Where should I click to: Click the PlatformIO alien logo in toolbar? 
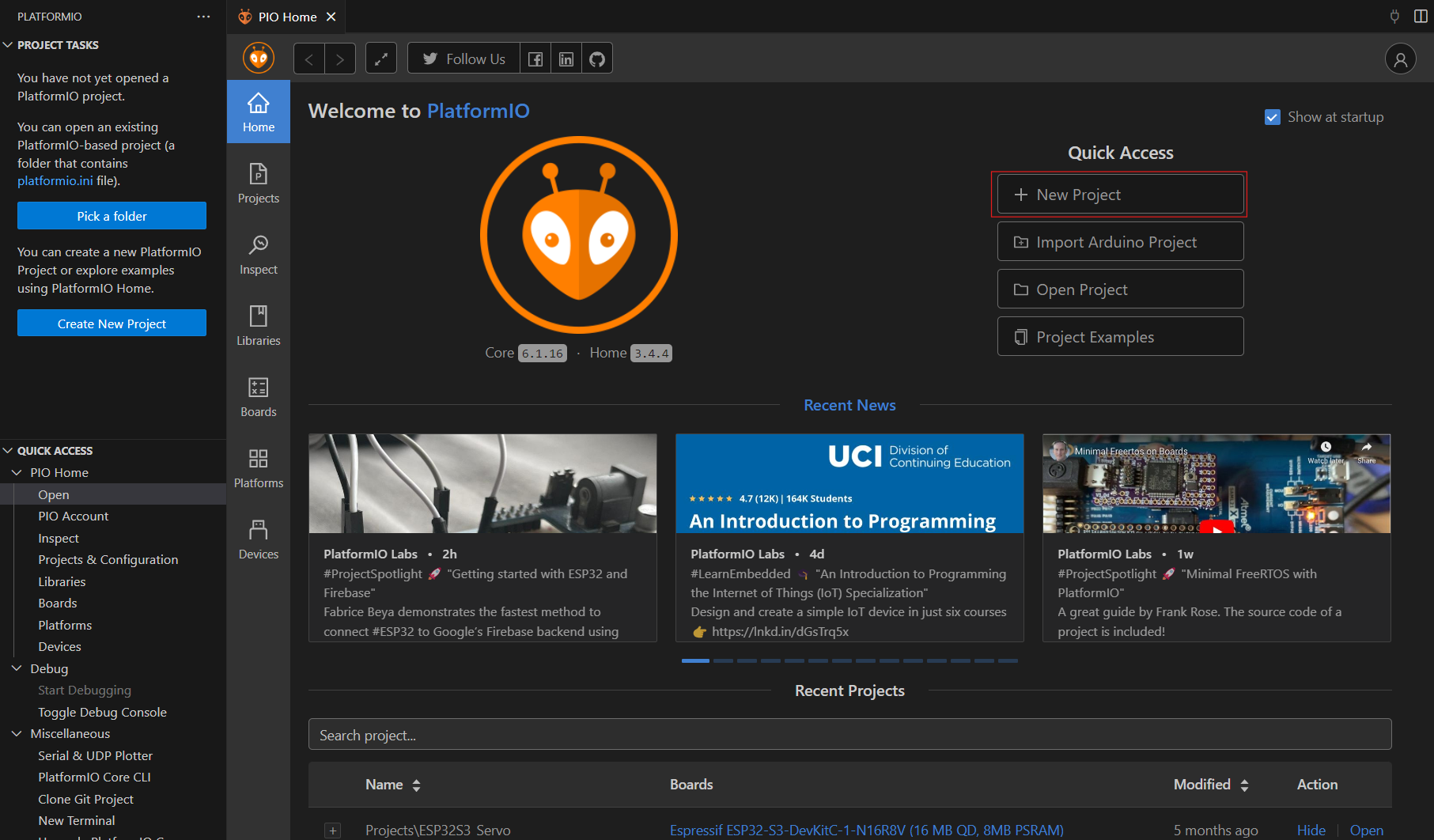tap(258, 58)
